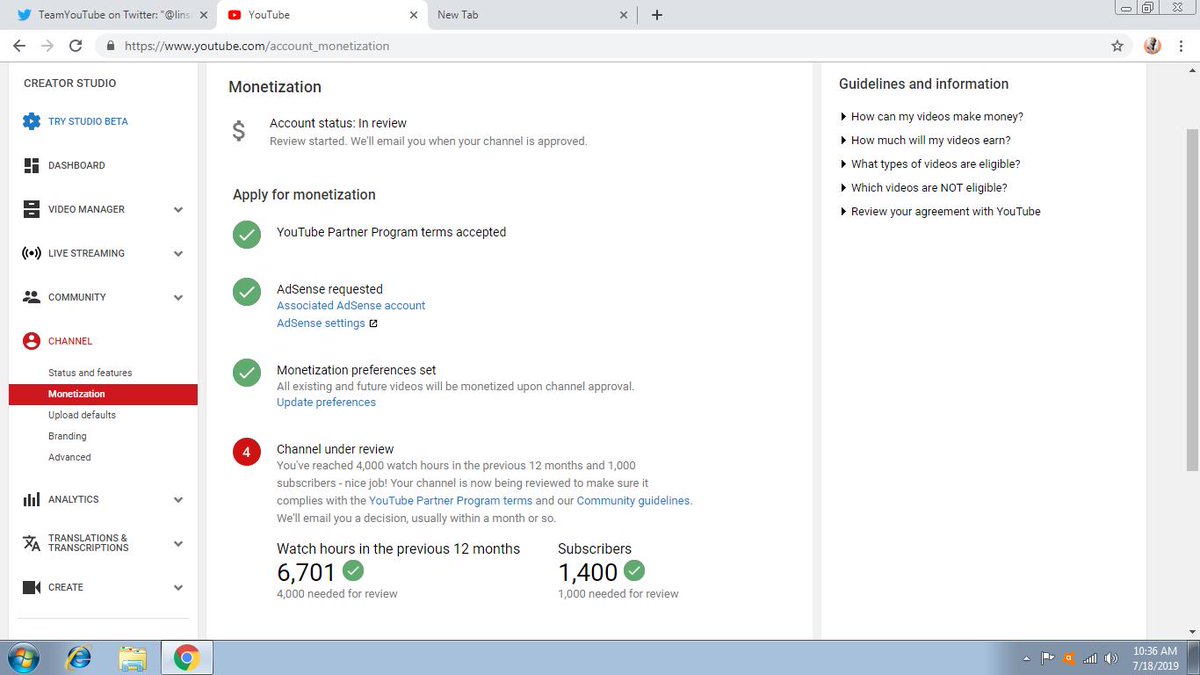Open File Explorer from taskbar
This screenshot has width=1200, height=675.
(132, 658)
